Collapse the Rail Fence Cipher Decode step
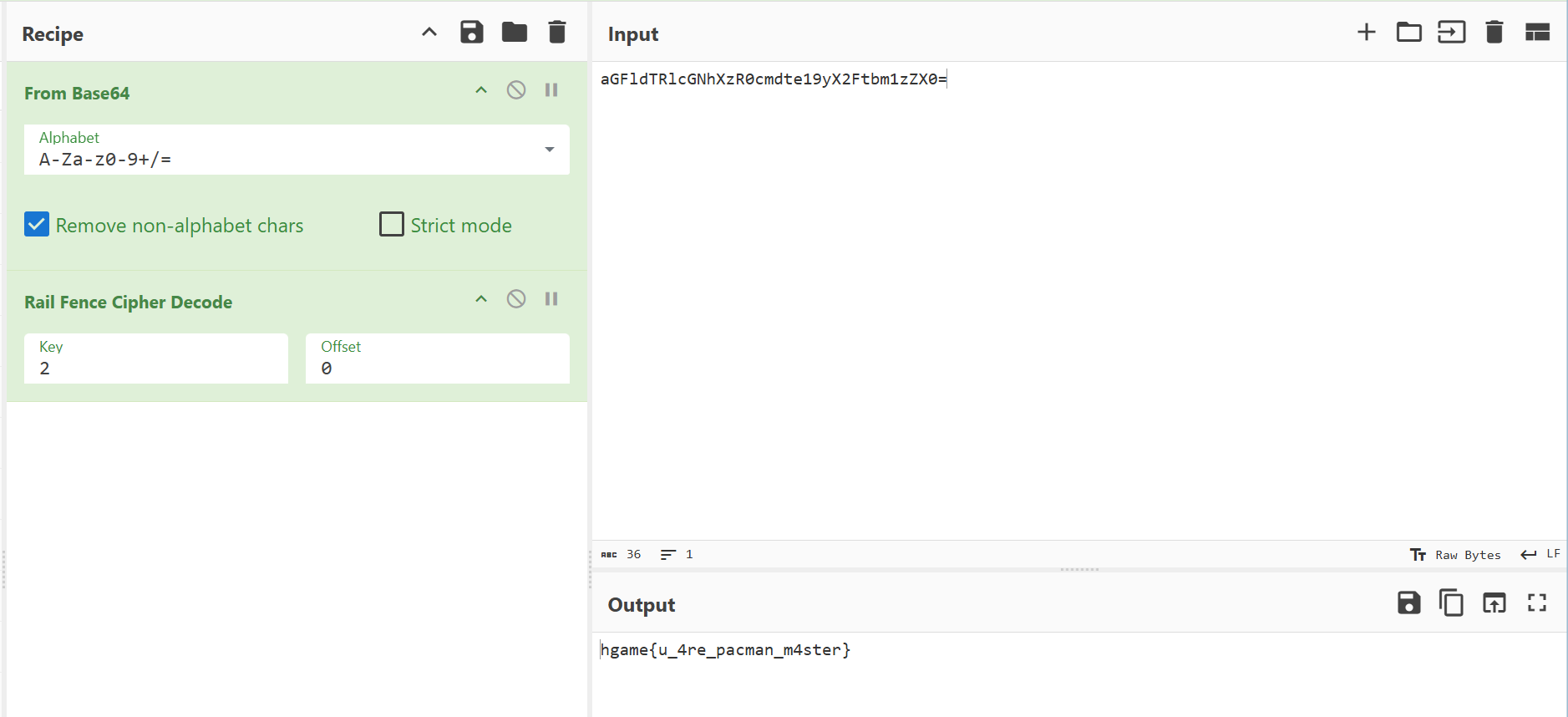Viewport: 1568px width, 717px height. pos(481,299)
